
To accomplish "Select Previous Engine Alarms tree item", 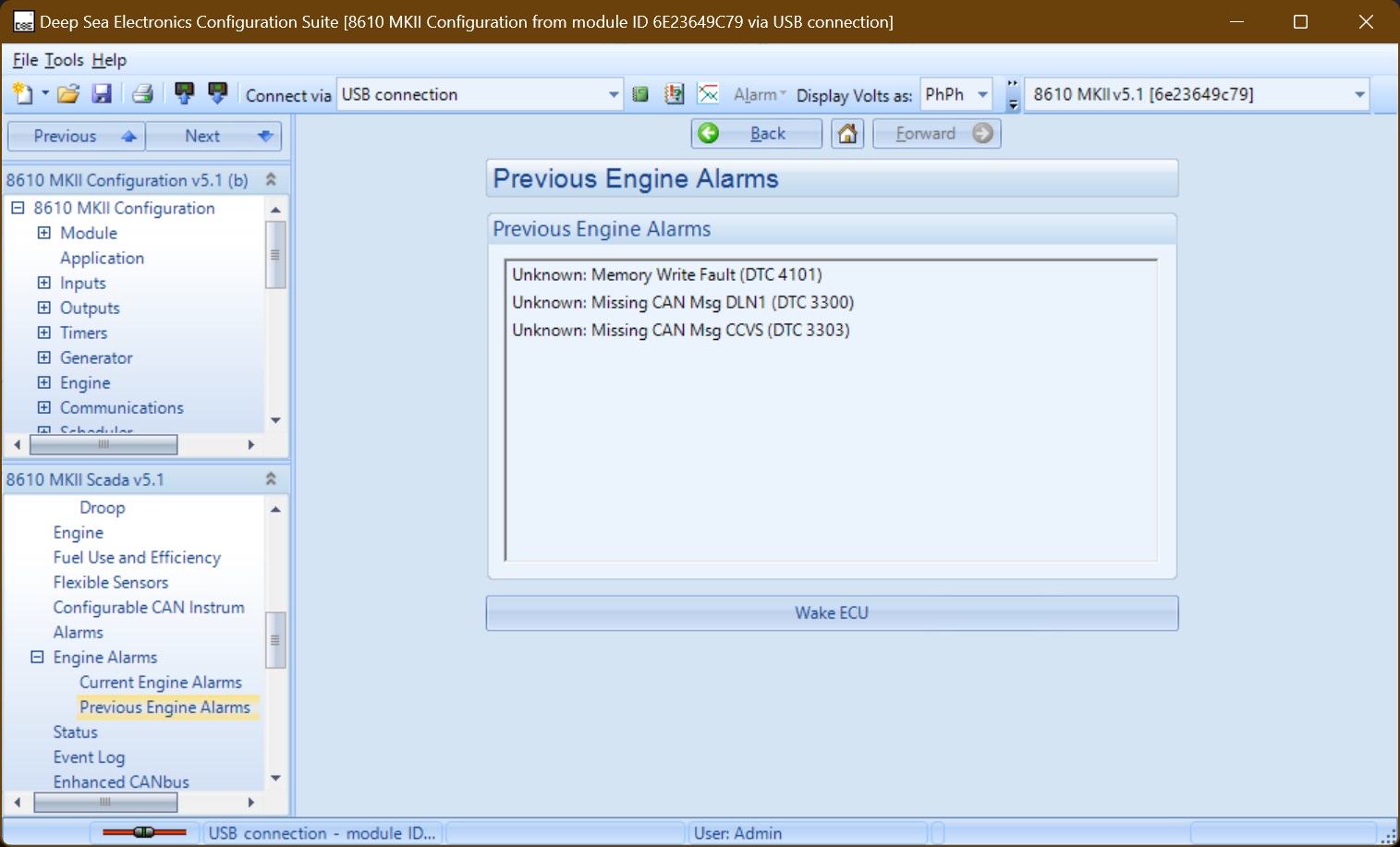I will click(x=164, y=707).
